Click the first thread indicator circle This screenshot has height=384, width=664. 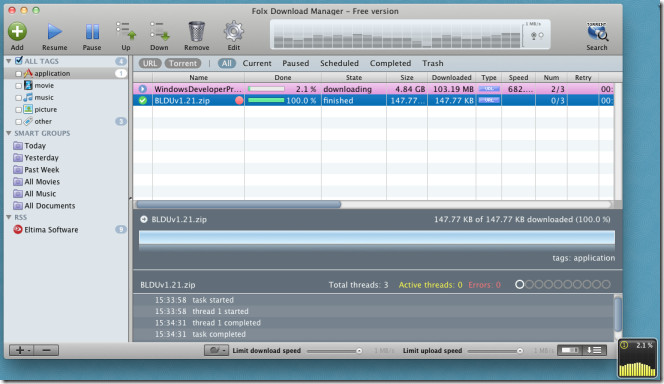click(520, 285)
